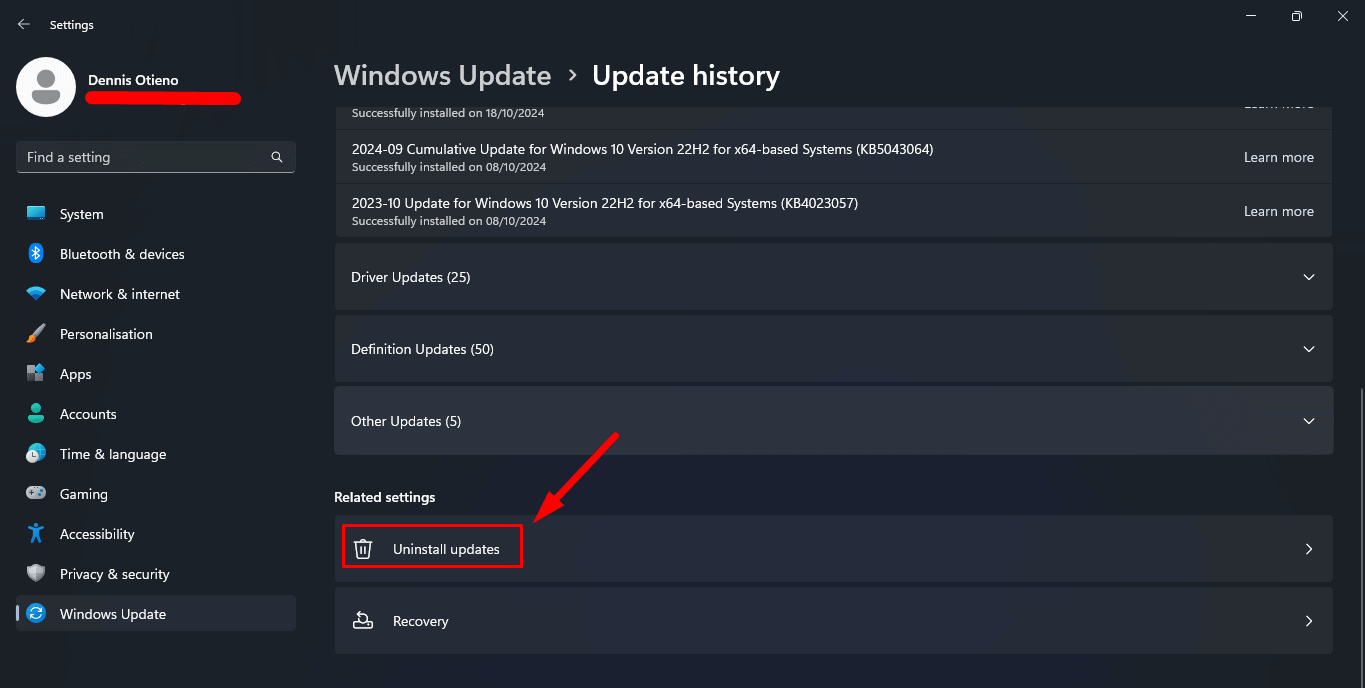Open Accessibility settings
Screen dimensions: 1365x688
pyautogui.click(x=96, y=533)
